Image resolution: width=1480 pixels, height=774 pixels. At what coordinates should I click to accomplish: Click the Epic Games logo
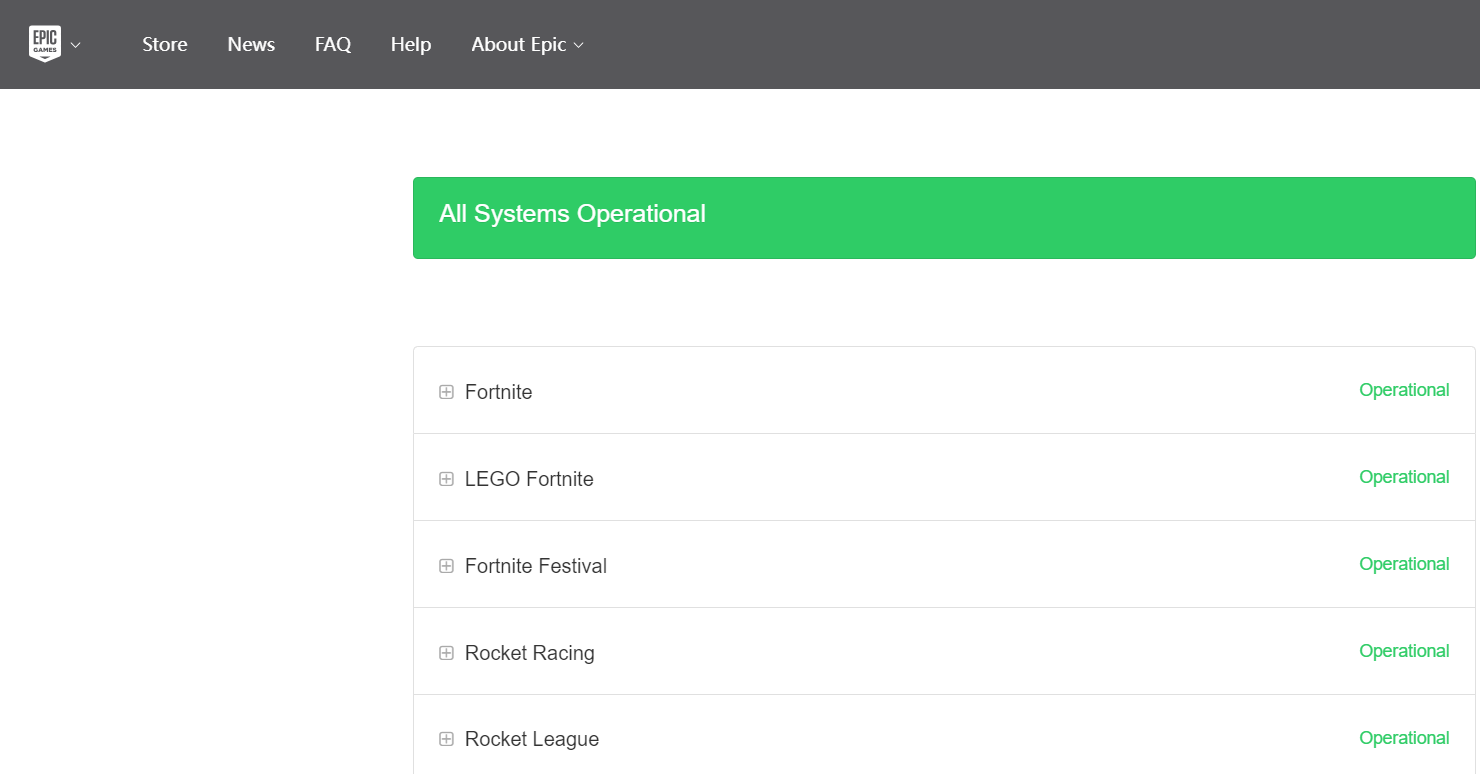[x=45, y=44]
